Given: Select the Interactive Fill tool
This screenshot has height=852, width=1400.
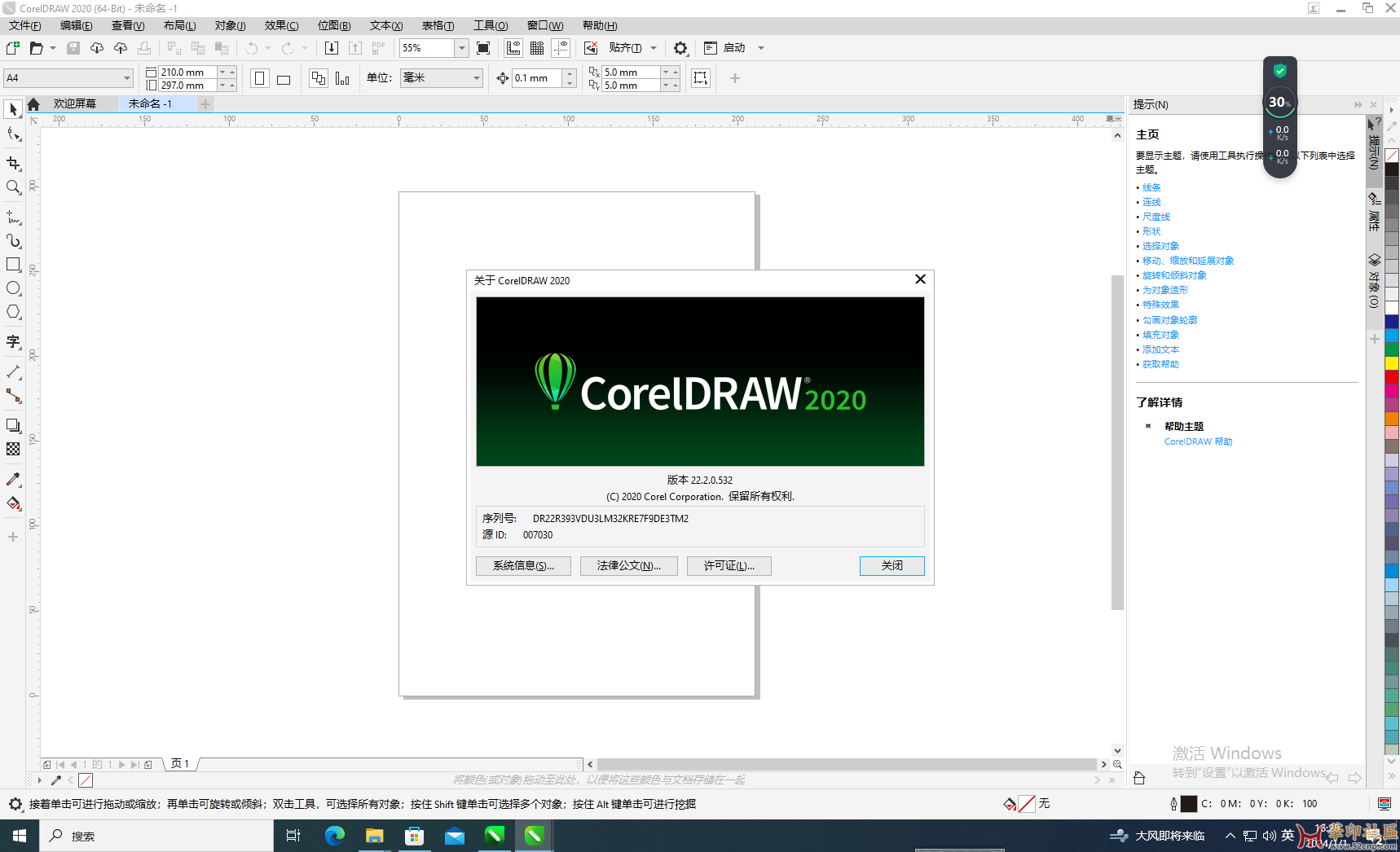Looking at the screenshot, I should point(13,503).
